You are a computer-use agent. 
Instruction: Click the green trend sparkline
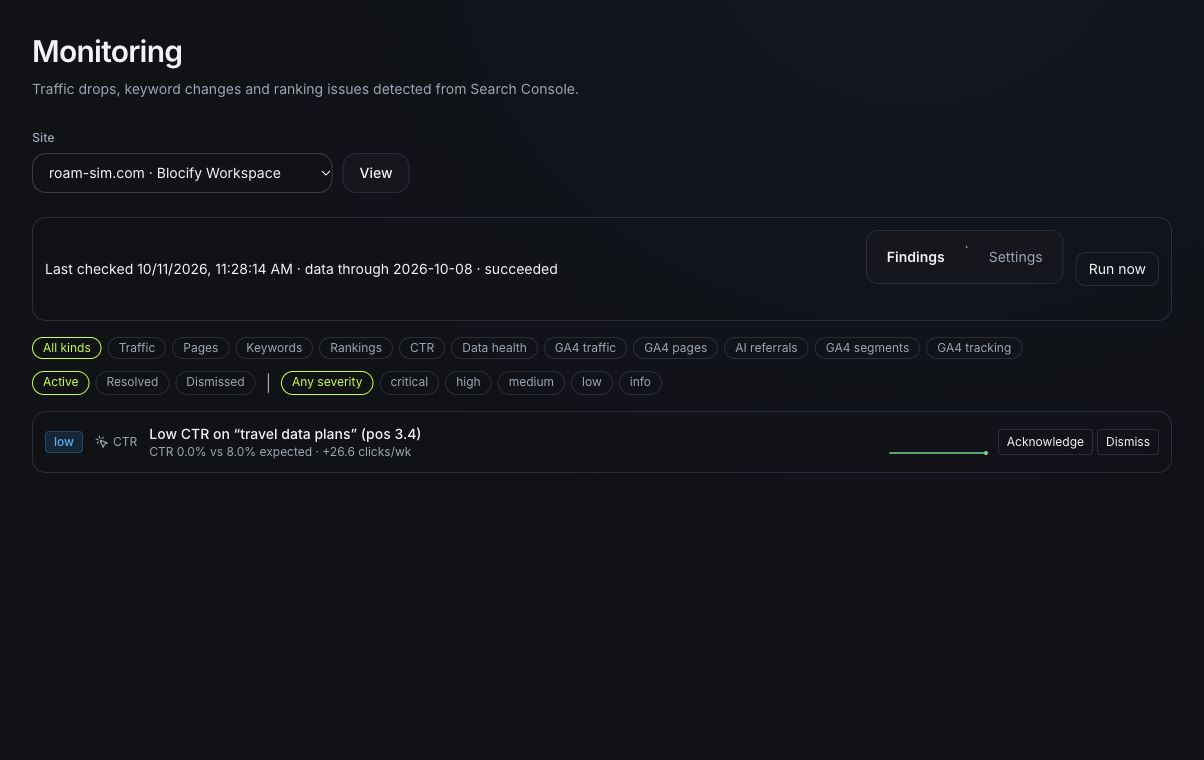(938, 453)
